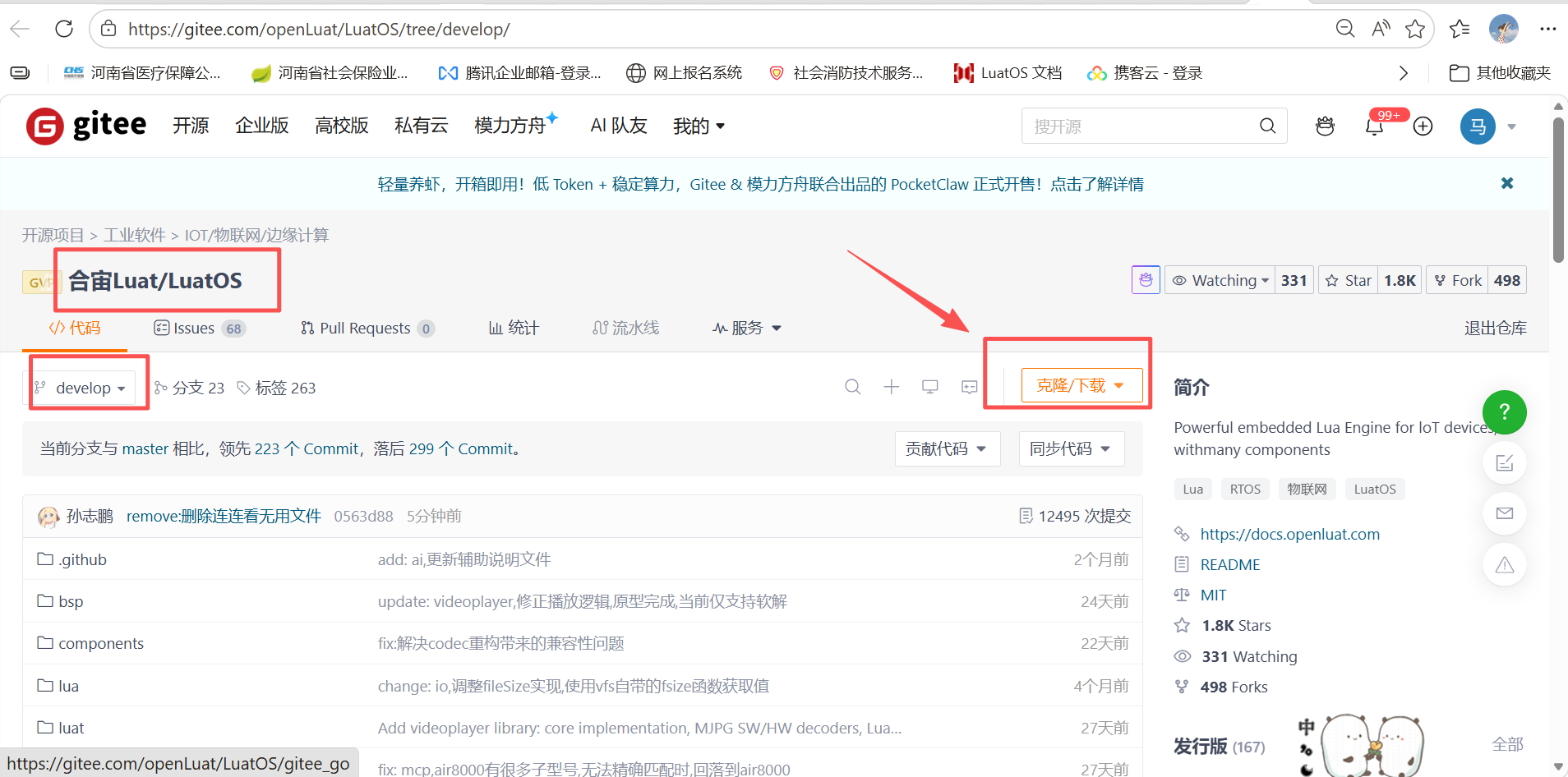
Task: Open 企业版 in top navigation
Action: [262, 126]
